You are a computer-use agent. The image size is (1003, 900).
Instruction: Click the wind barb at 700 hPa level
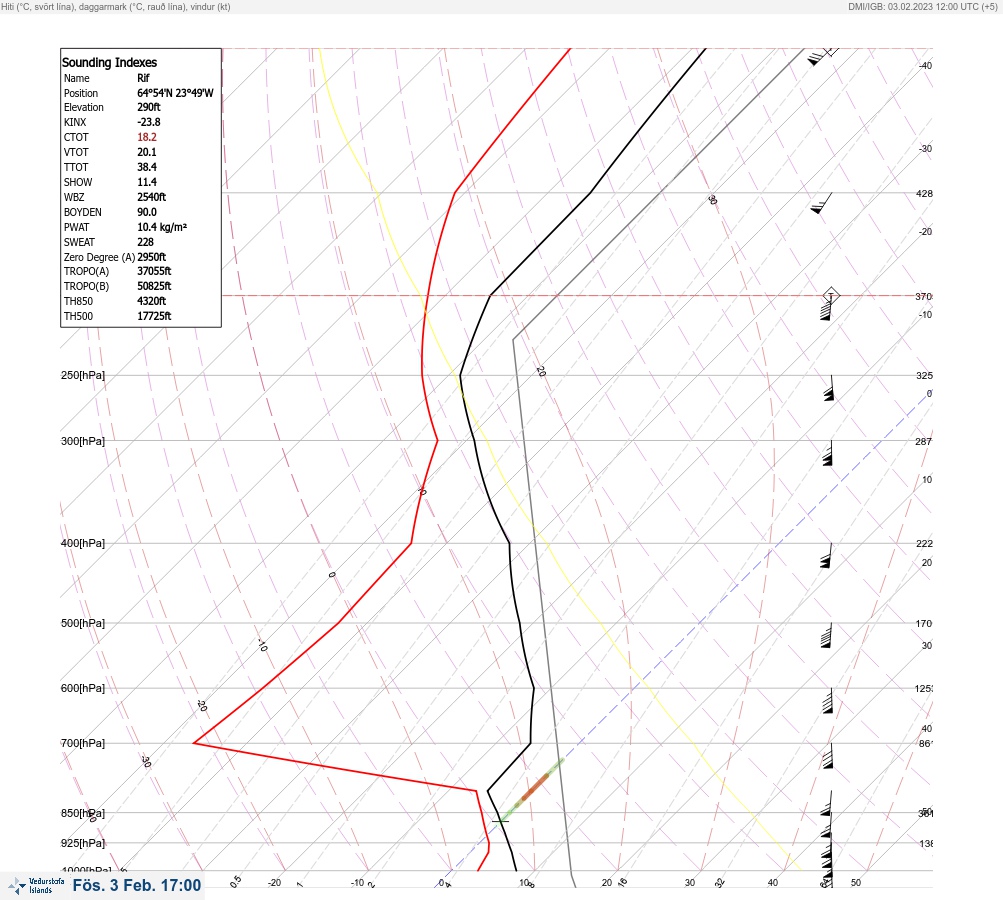tap(828, 756)
